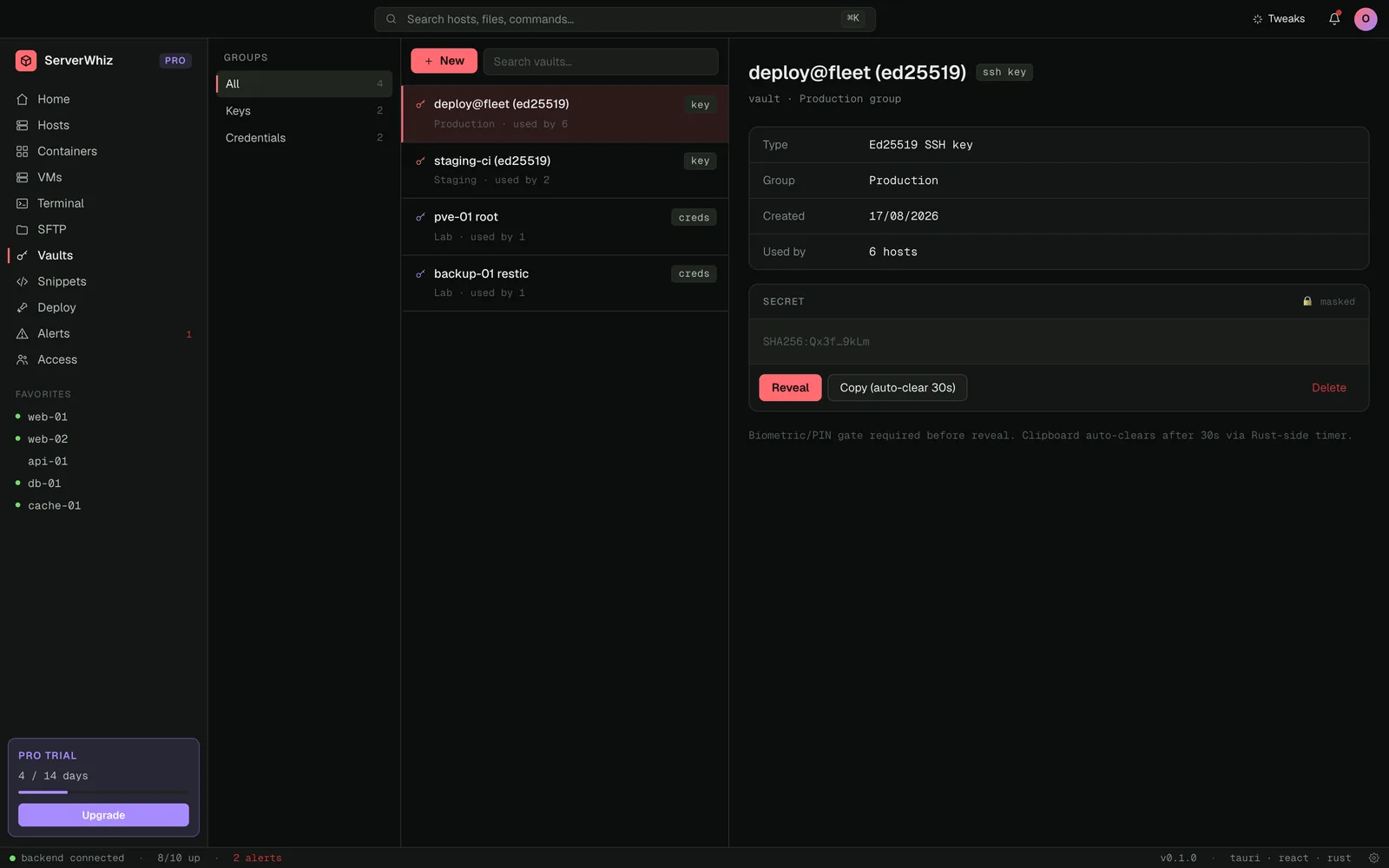
Task: Click the New vault button
Action: pos(444,61)
